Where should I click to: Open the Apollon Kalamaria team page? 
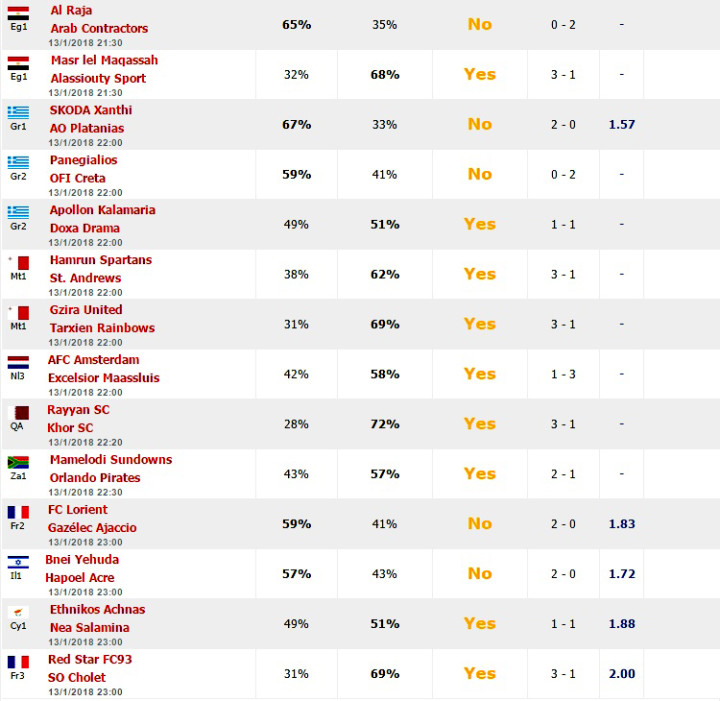[x=102, y=210]
